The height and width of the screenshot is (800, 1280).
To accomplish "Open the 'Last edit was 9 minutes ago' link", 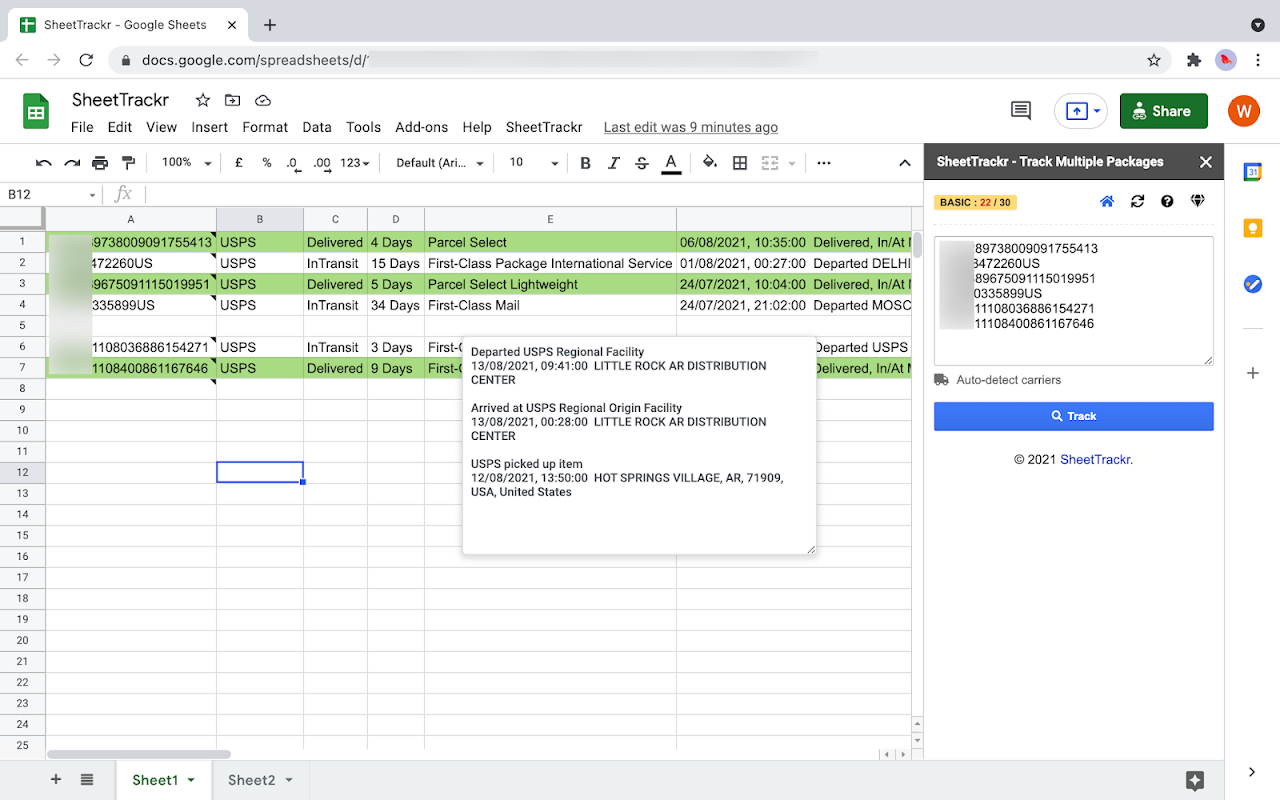I will click(691, 127).
